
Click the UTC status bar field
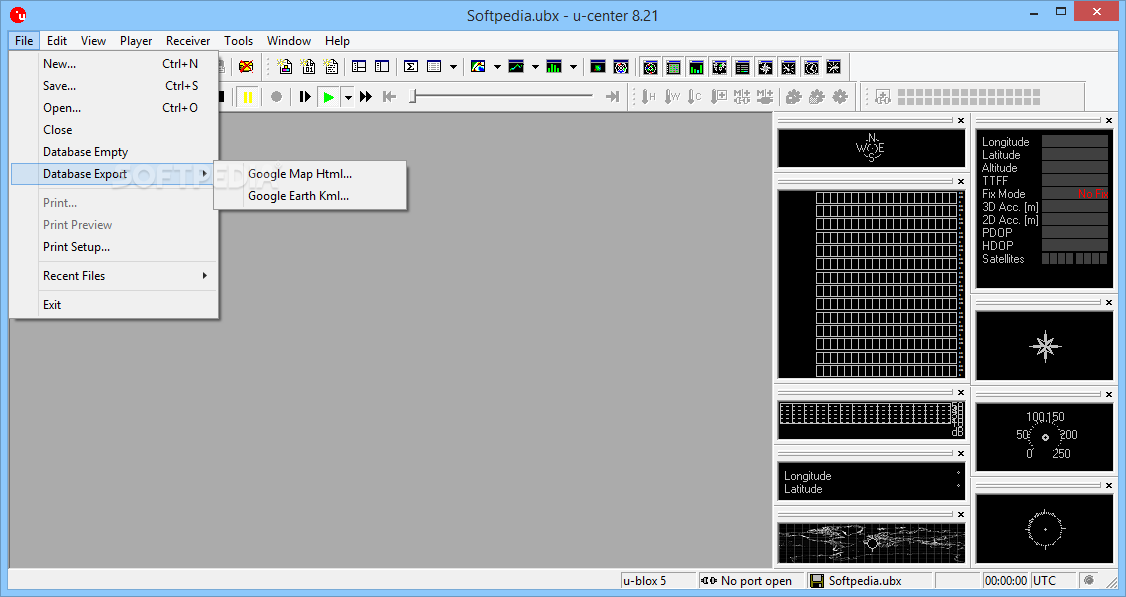click(1052, 580)
